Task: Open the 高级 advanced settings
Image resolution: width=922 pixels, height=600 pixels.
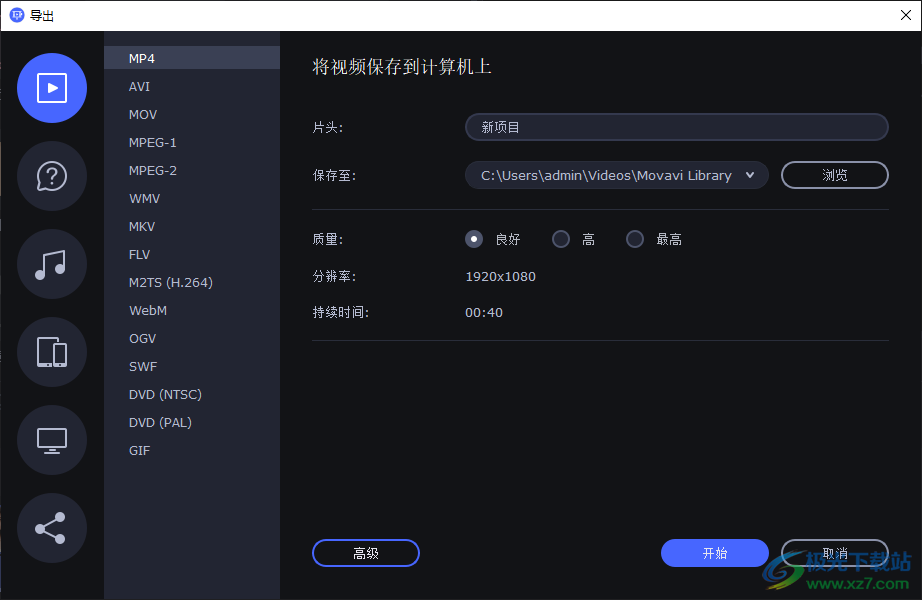Action: tap(365, 552)
